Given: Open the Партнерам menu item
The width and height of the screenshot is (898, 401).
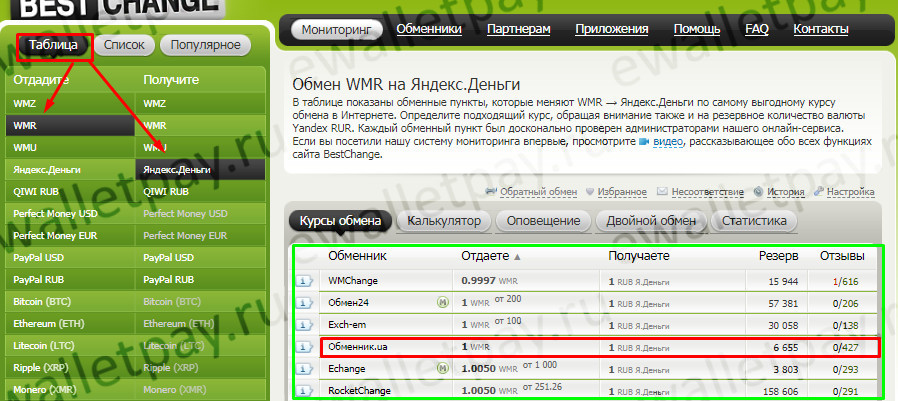Looking at the screenshot, I should click(x=518, y=29).
